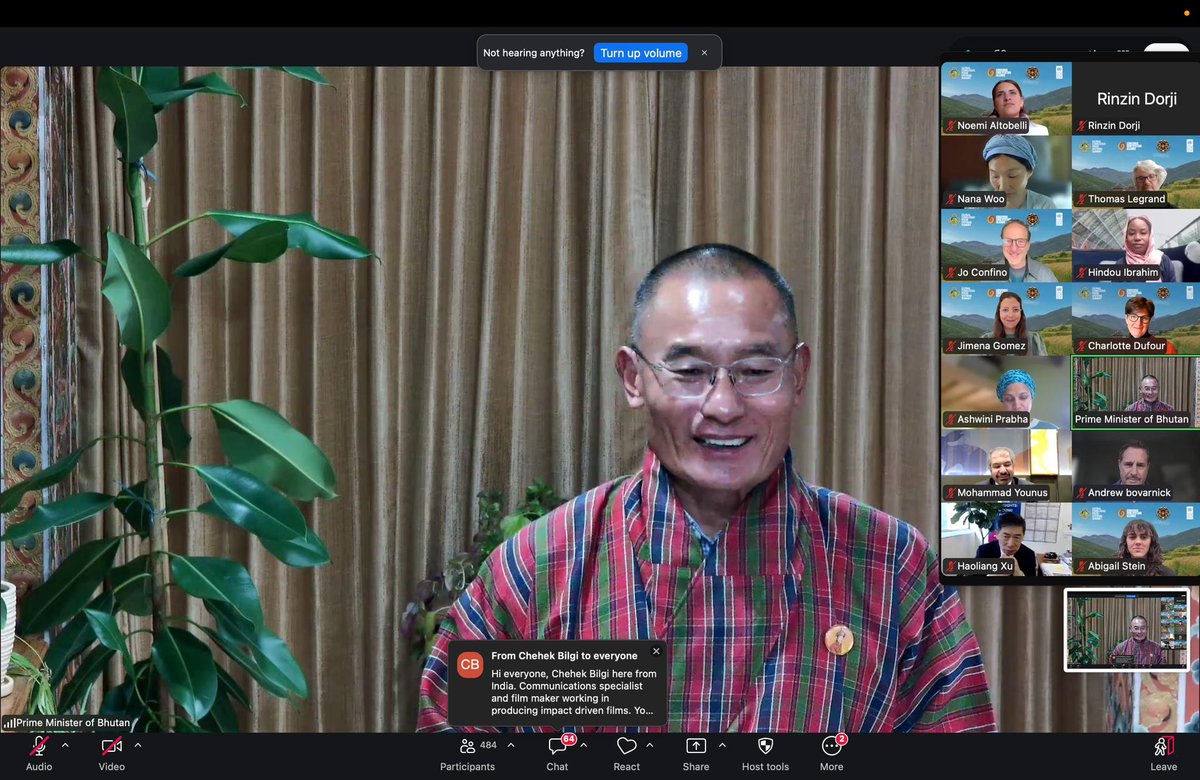
Task: Select Jimena Gomez video tile
Action: click(1006, 319)
